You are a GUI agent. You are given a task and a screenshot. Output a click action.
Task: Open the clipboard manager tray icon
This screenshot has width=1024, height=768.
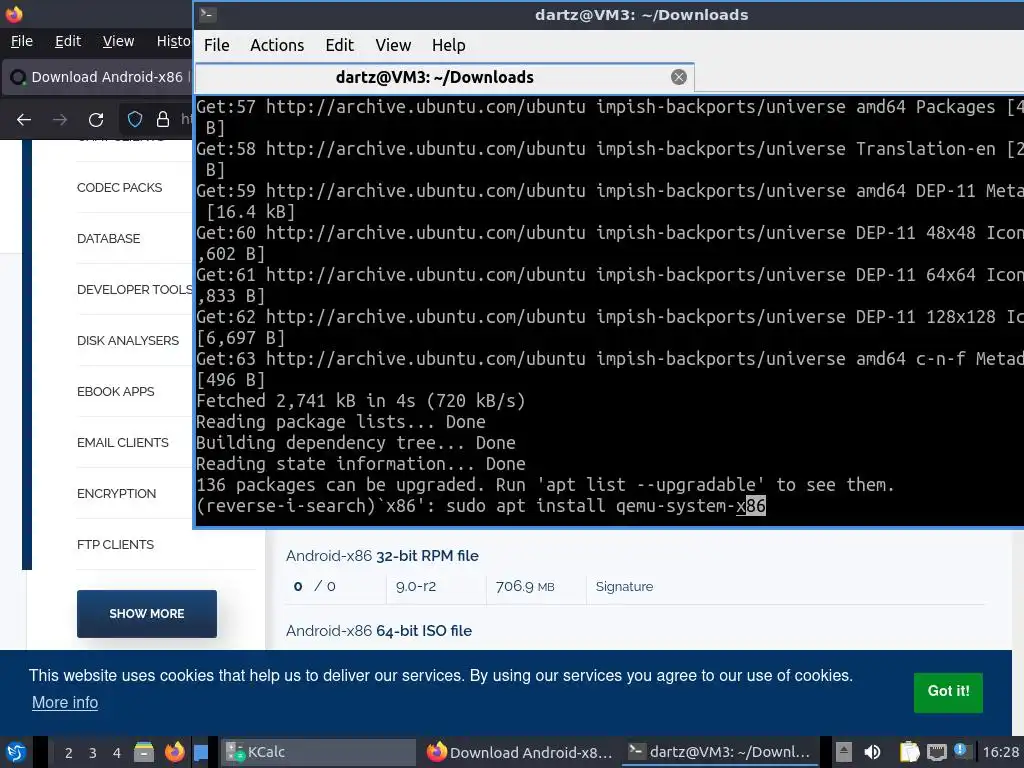[909, 752]
